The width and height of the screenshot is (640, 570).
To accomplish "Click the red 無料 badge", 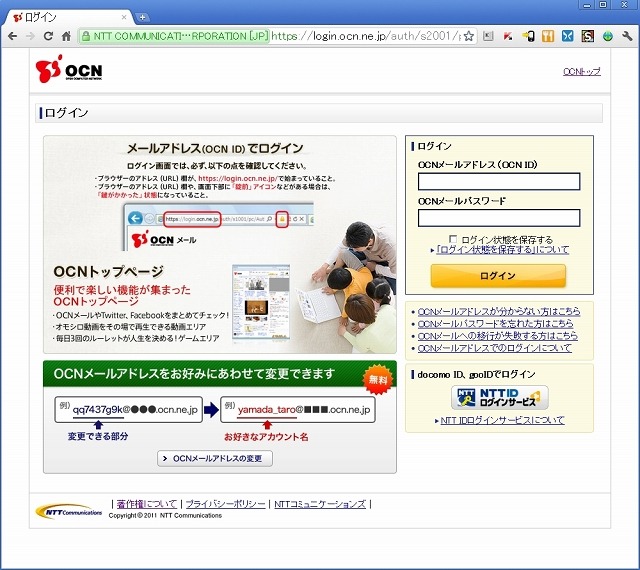I will coord(378,380).
